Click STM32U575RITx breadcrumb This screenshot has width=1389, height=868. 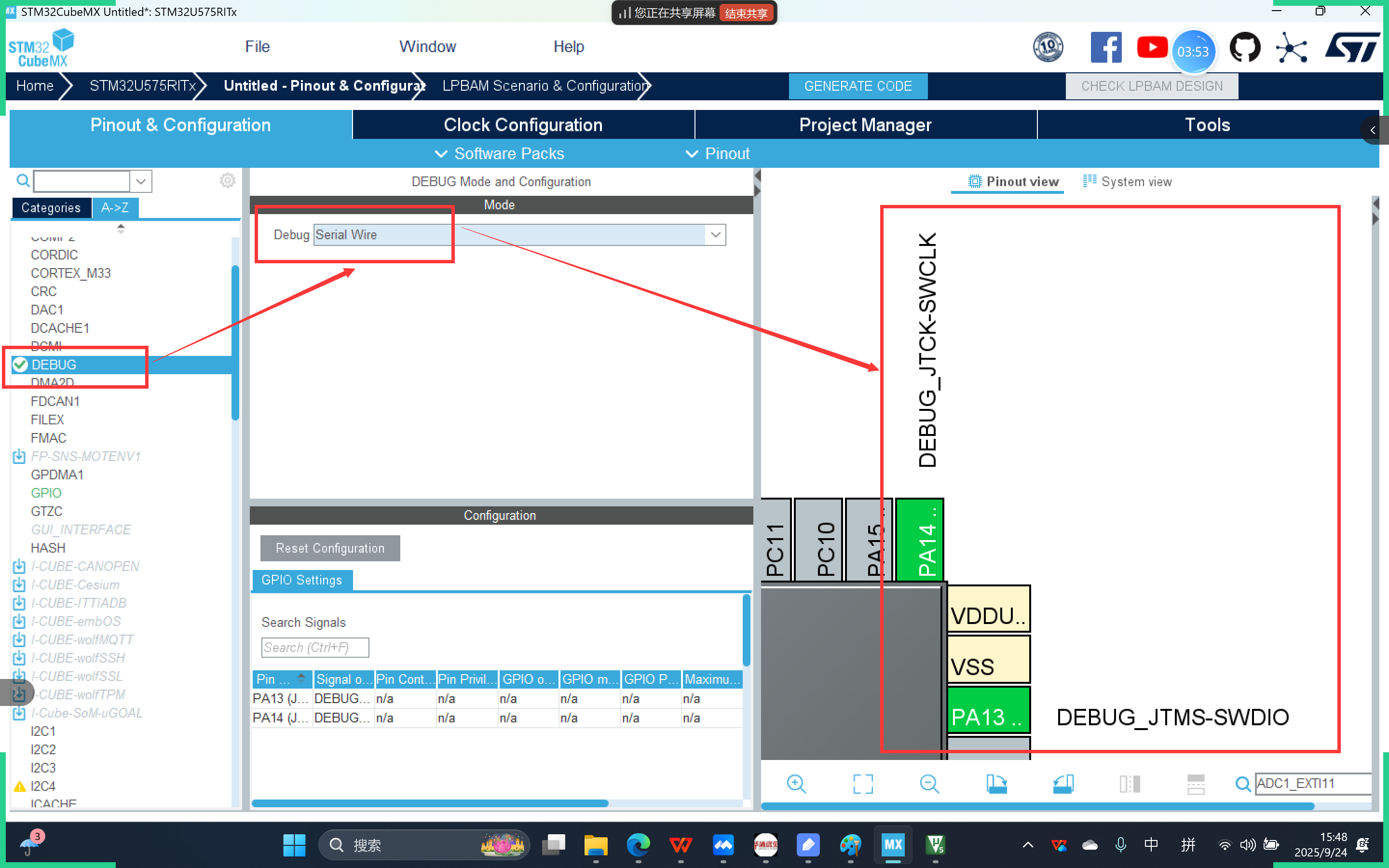pos(142,85)
